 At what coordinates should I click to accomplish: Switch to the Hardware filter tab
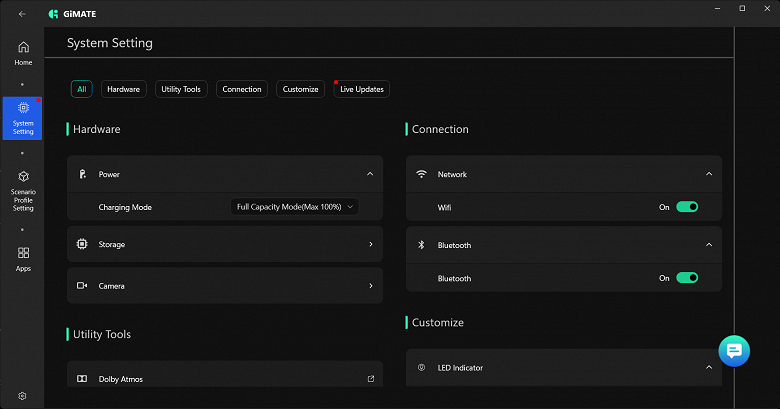tap(123, 89)
